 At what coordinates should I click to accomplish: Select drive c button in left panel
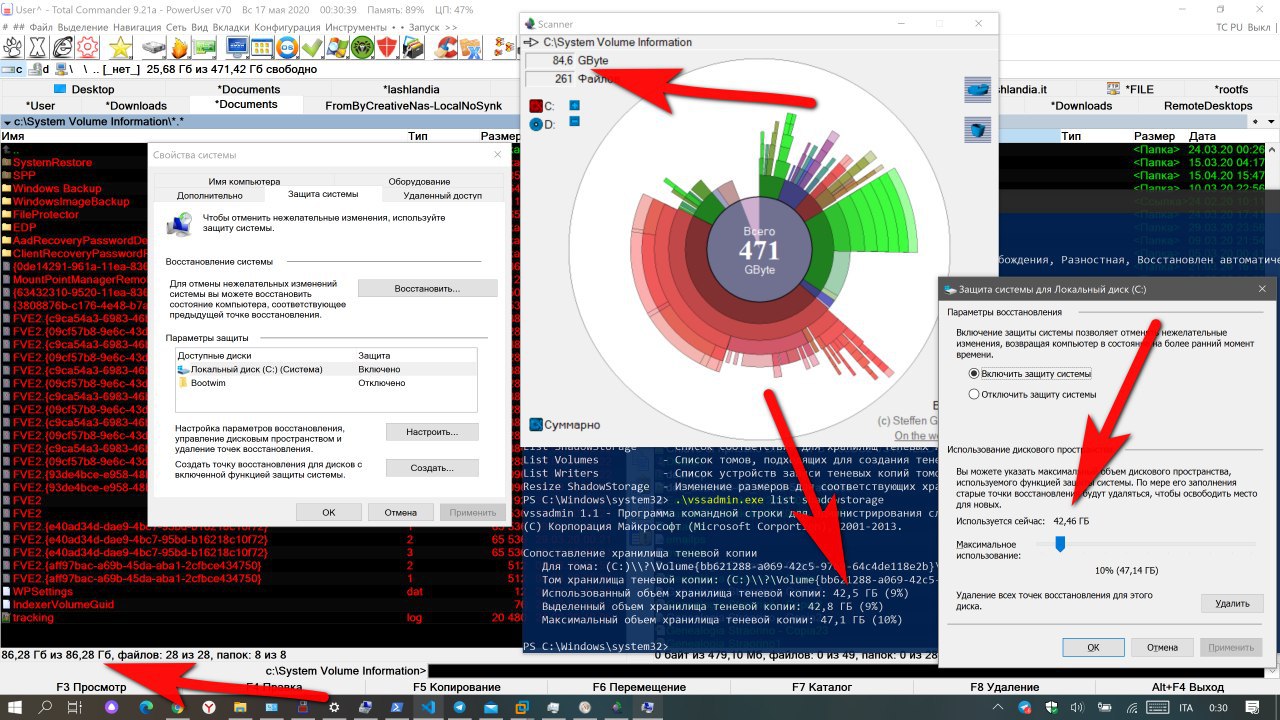coord(13,69)
